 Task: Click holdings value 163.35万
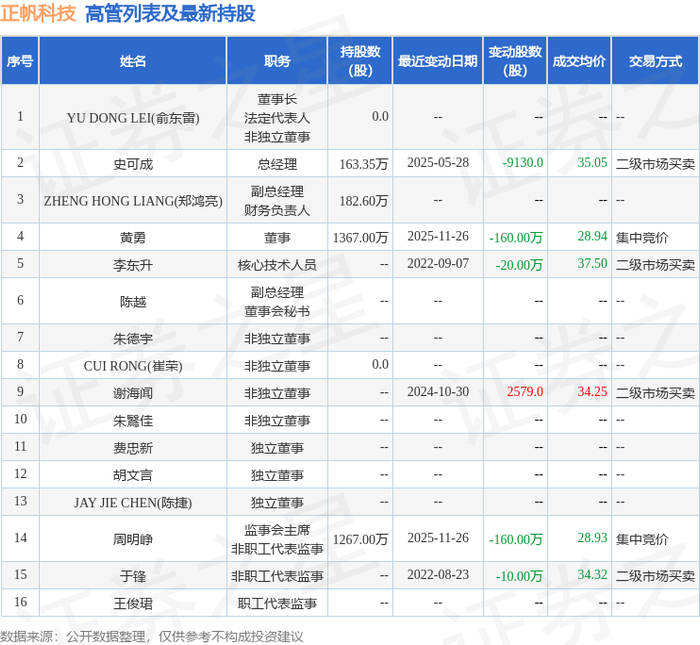363,164
